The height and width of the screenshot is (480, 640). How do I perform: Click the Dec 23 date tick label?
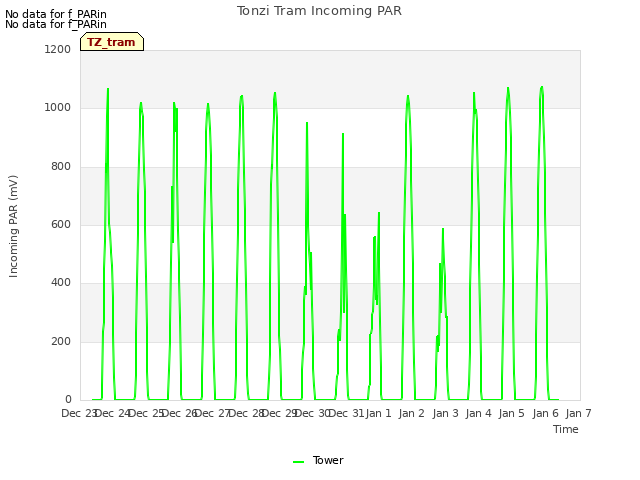pos(78,413)
